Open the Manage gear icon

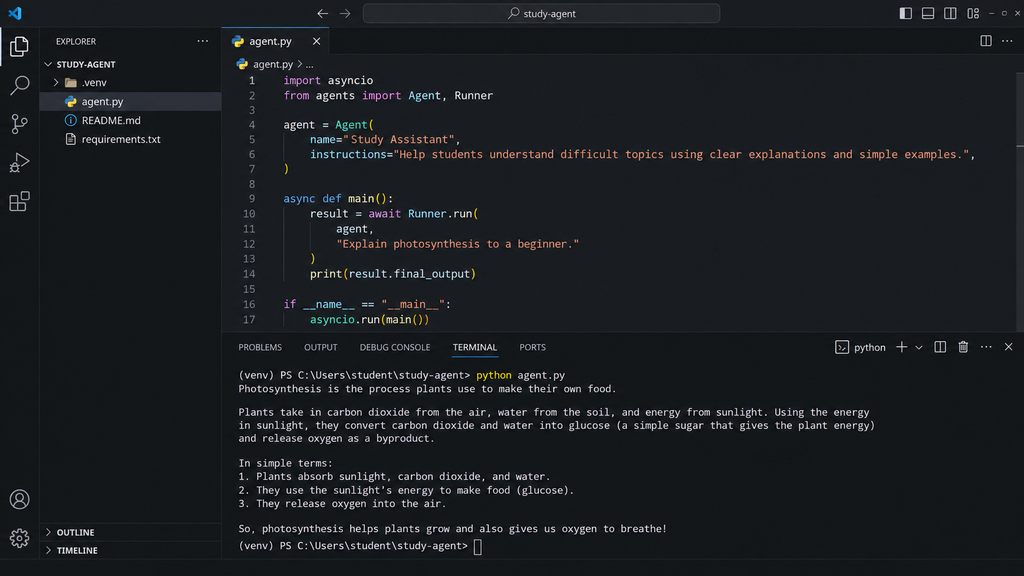click(x=20, y=538)
